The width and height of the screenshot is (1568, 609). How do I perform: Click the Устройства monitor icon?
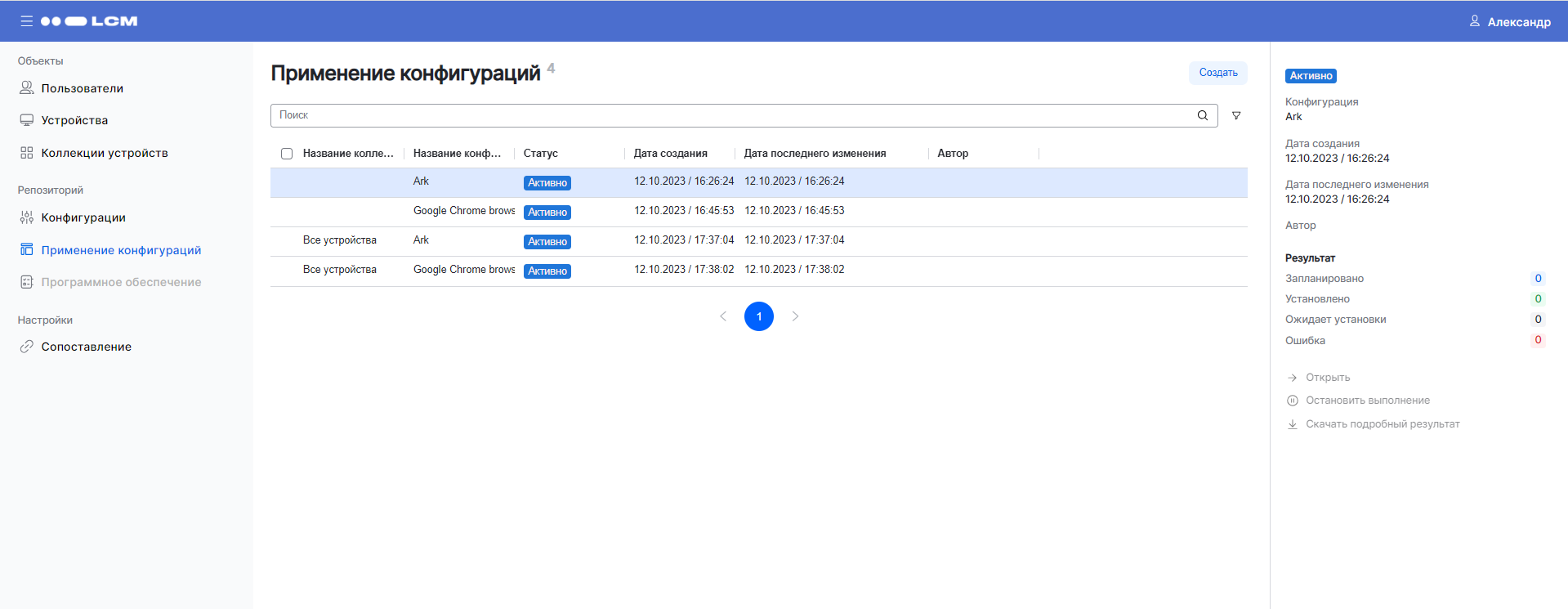(x=27, y=120)
